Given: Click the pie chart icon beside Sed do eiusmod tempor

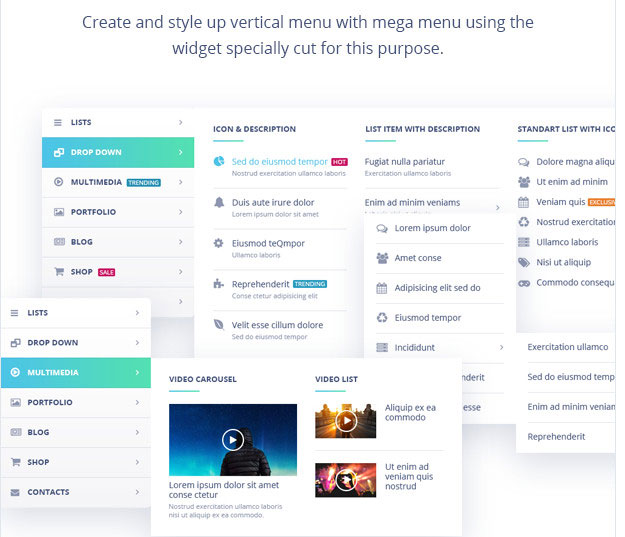Looking at the screenshot, I should pyautogui.click(x=219, y=161).
